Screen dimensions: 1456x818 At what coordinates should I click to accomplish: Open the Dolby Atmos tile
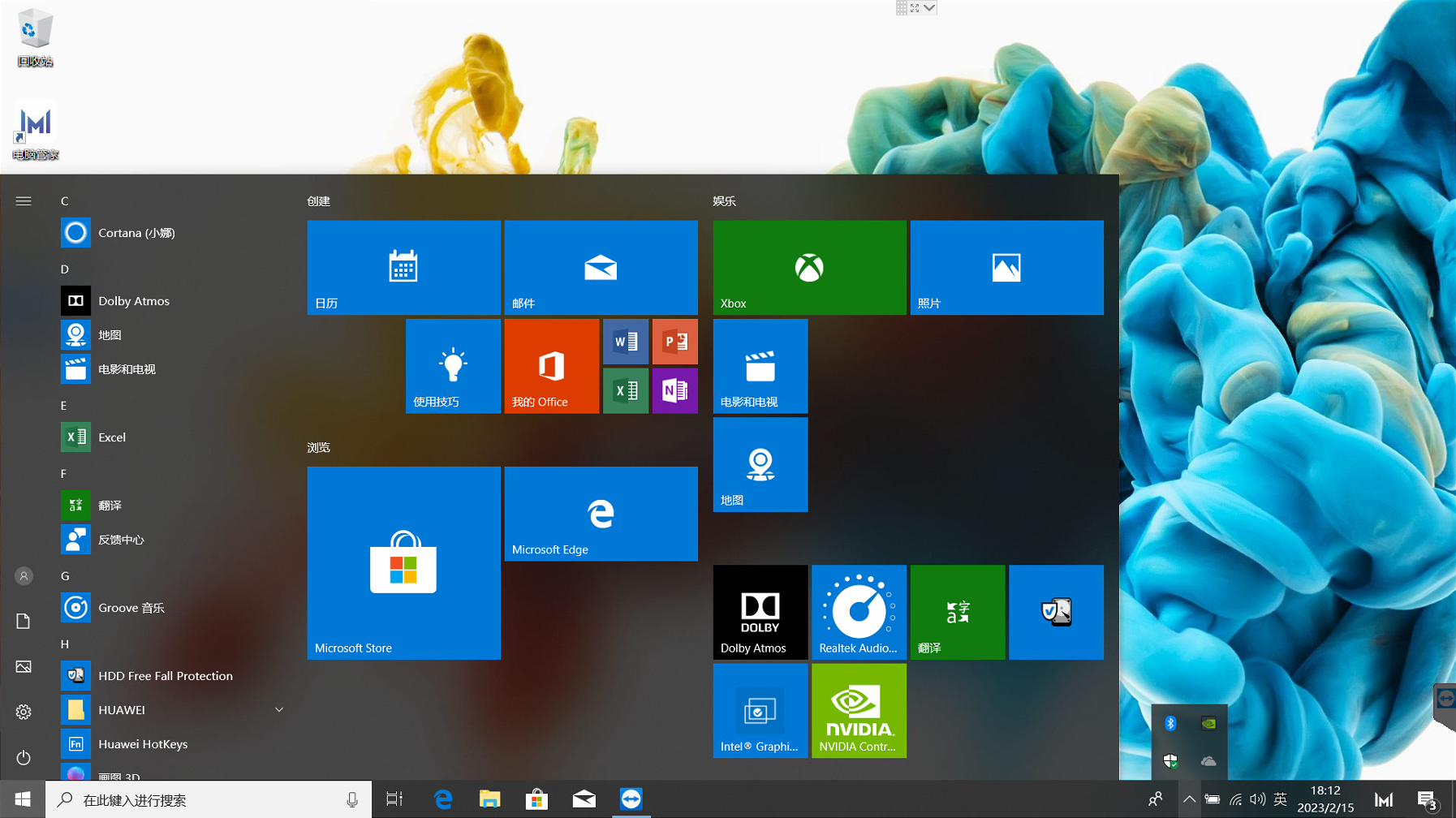760,612
